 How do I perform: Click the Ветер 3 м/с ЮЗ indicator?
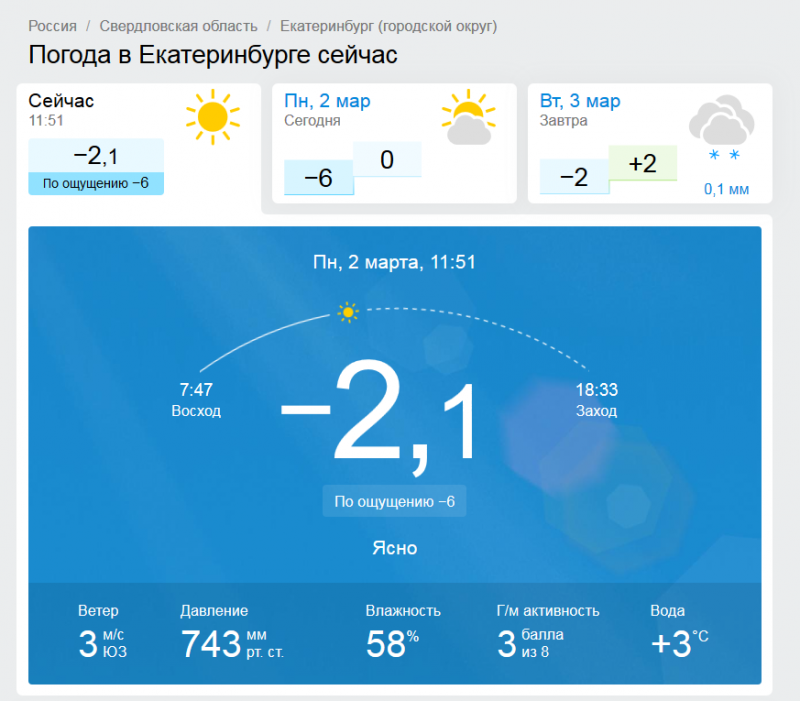(x=102, y=632)
